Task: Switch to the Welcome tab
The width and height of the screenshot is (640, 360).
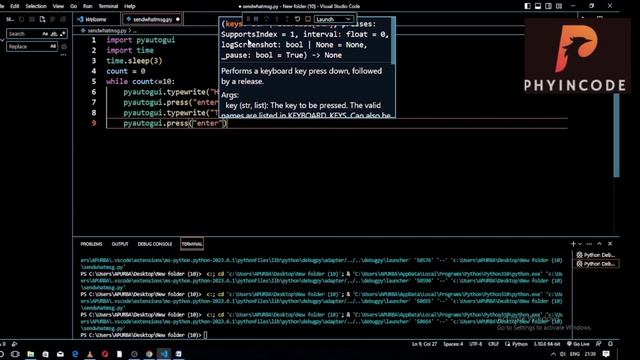Action: coord(96,19)
